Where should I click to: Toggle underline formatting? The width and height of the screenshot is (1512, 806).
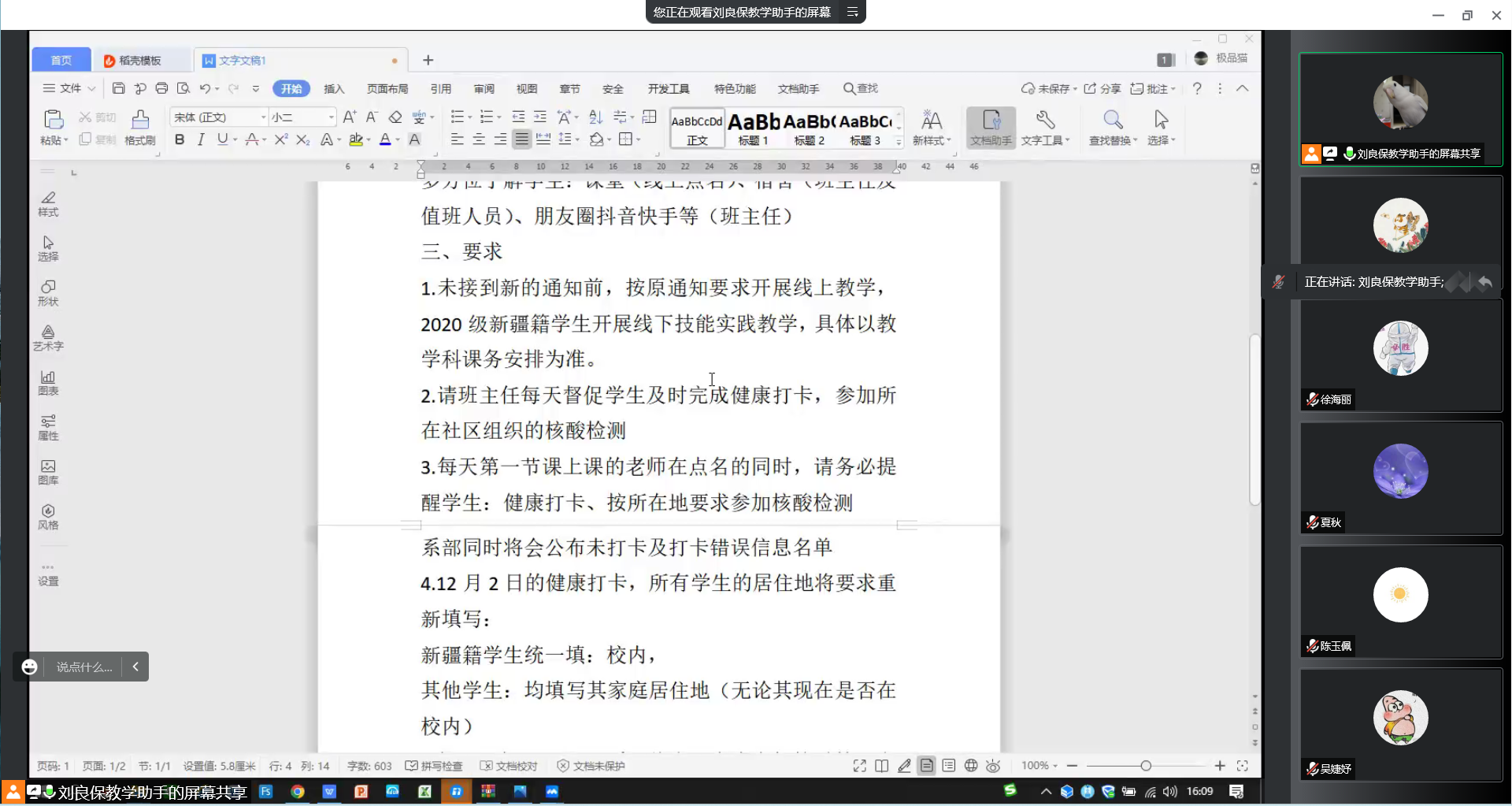tap(222, 139)
